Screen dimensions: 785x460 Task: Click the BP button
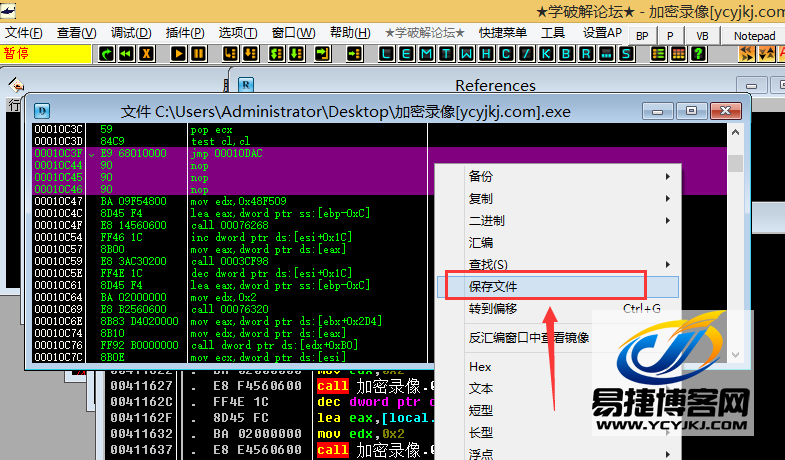642,35
